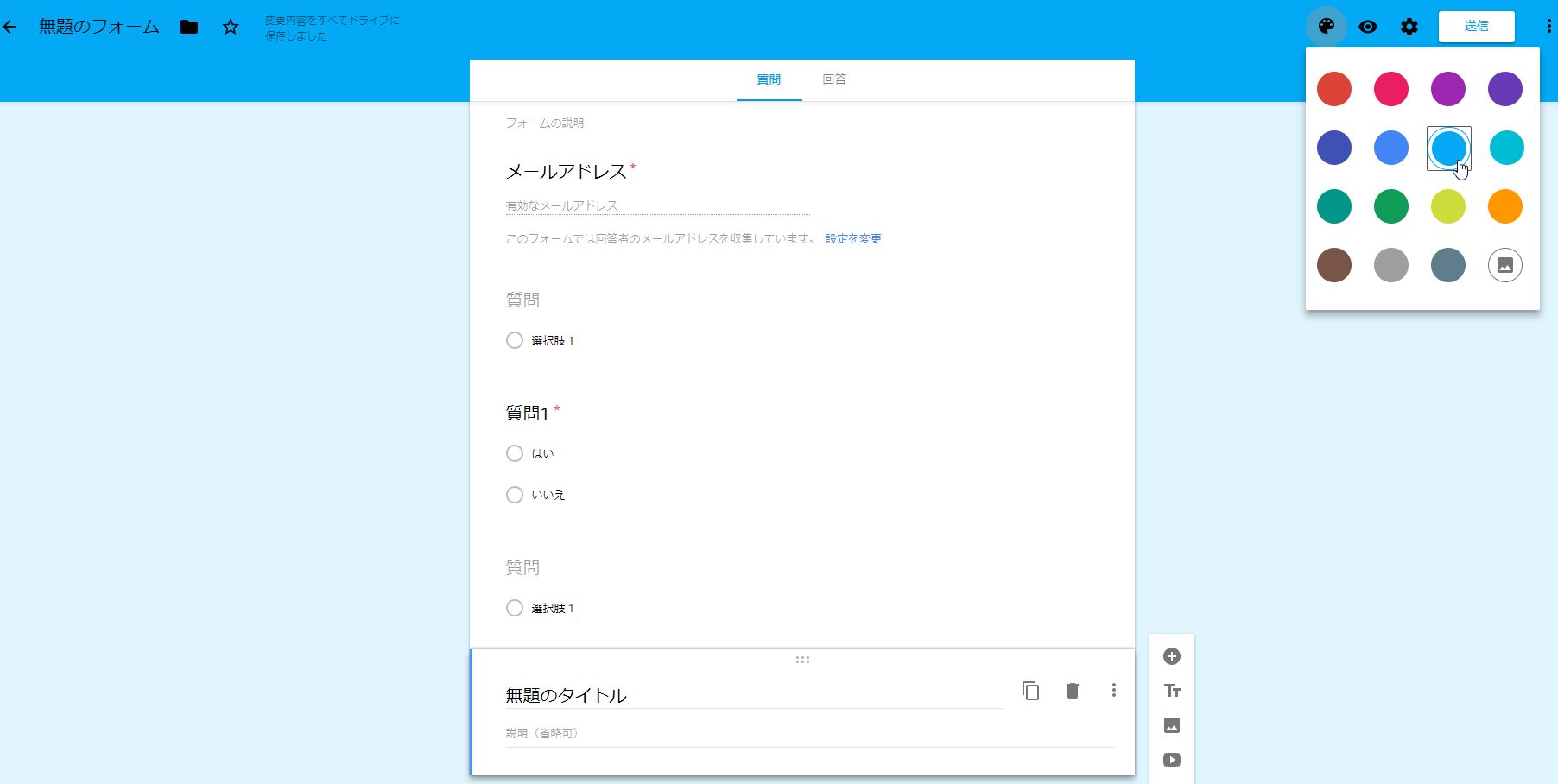This screenshot has height=784, width=1558.
Task: Pick the blue-grey theme color
Action: (1448, 265)
